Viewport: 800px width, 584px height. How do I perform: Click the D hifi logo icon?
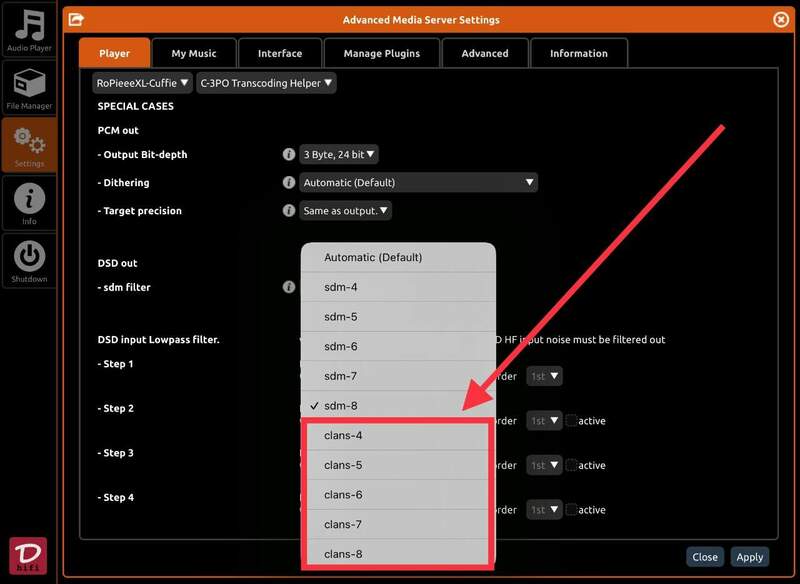(x=28, y=558)
